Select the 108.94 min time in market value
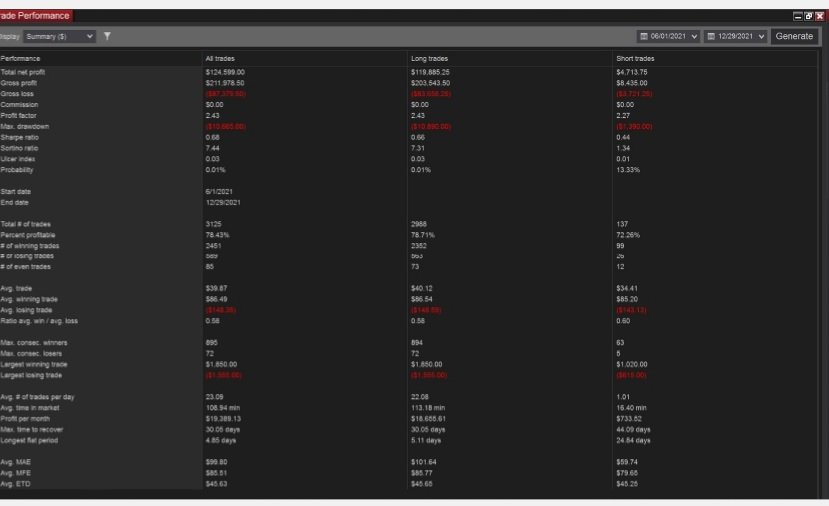The width and height of the screenshot is (829, 506). click(221, 408)
